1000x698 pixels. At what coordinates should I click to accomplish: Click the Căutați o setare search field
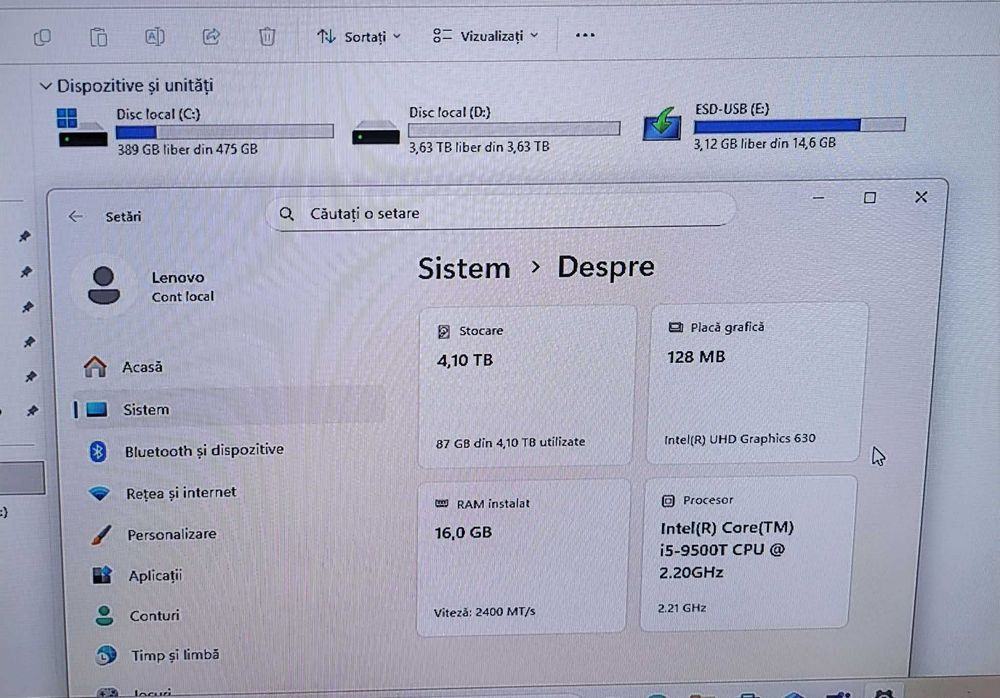point(501,212)
